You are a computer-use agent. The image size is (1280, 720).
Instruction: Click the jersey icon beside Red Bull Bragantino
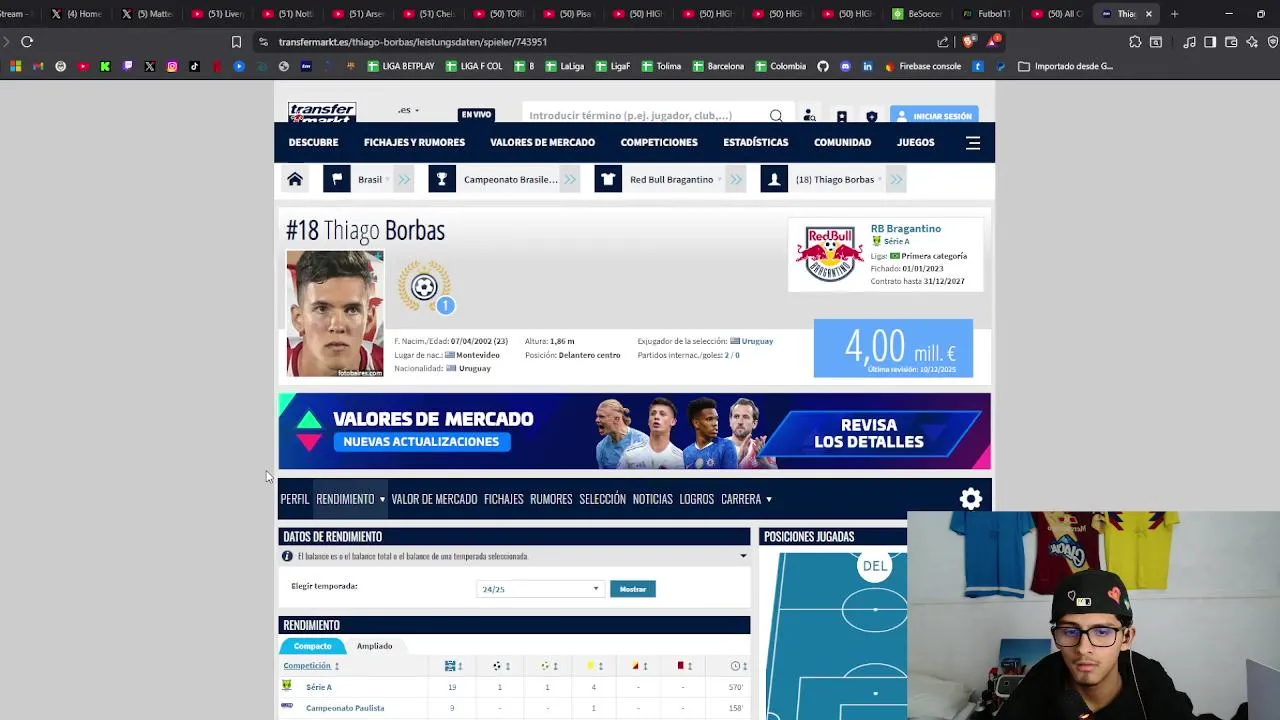click(608, 179)
